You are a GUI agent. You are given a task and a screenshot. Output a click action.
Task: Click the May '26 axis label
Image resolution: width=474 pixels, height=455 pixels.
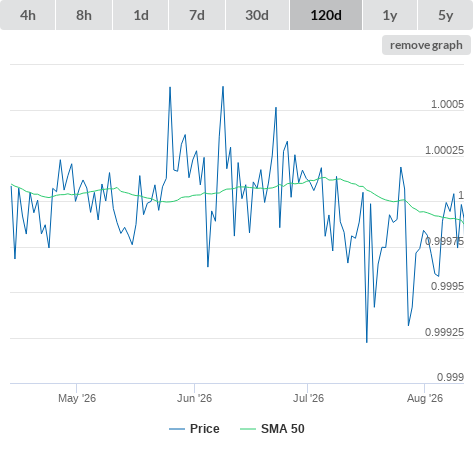tap(77, 398)
